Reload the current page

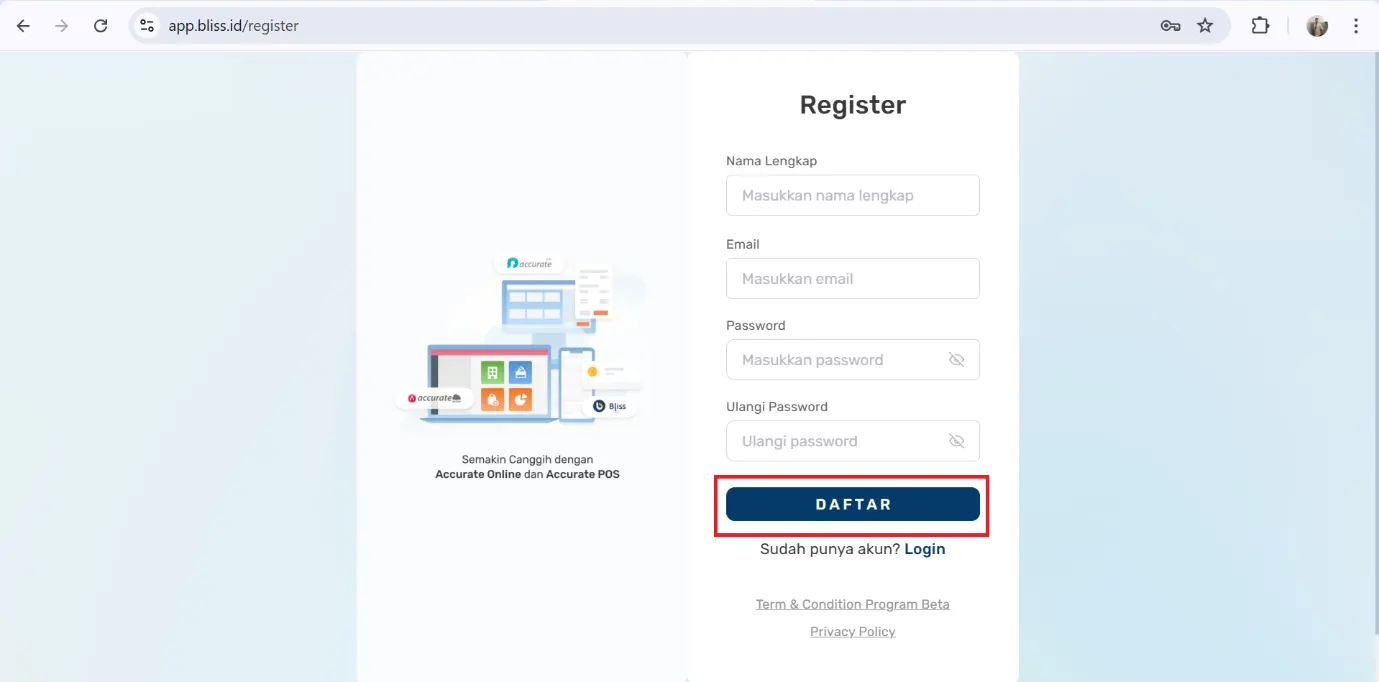(x=100, y=26)
